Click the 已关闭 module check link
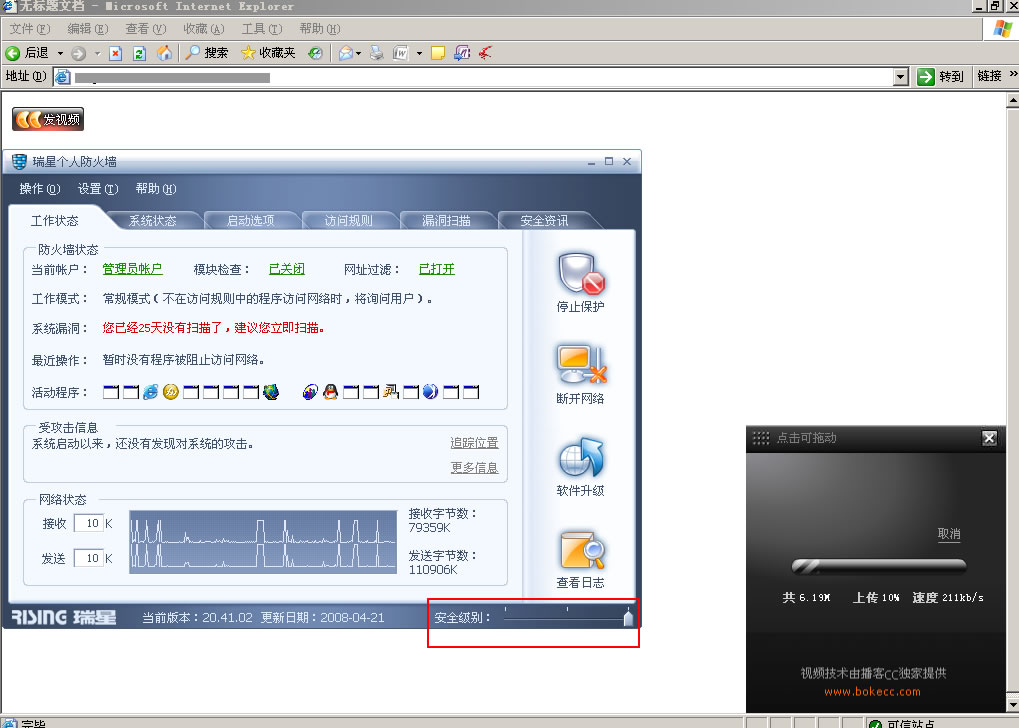 click(287, 268)
